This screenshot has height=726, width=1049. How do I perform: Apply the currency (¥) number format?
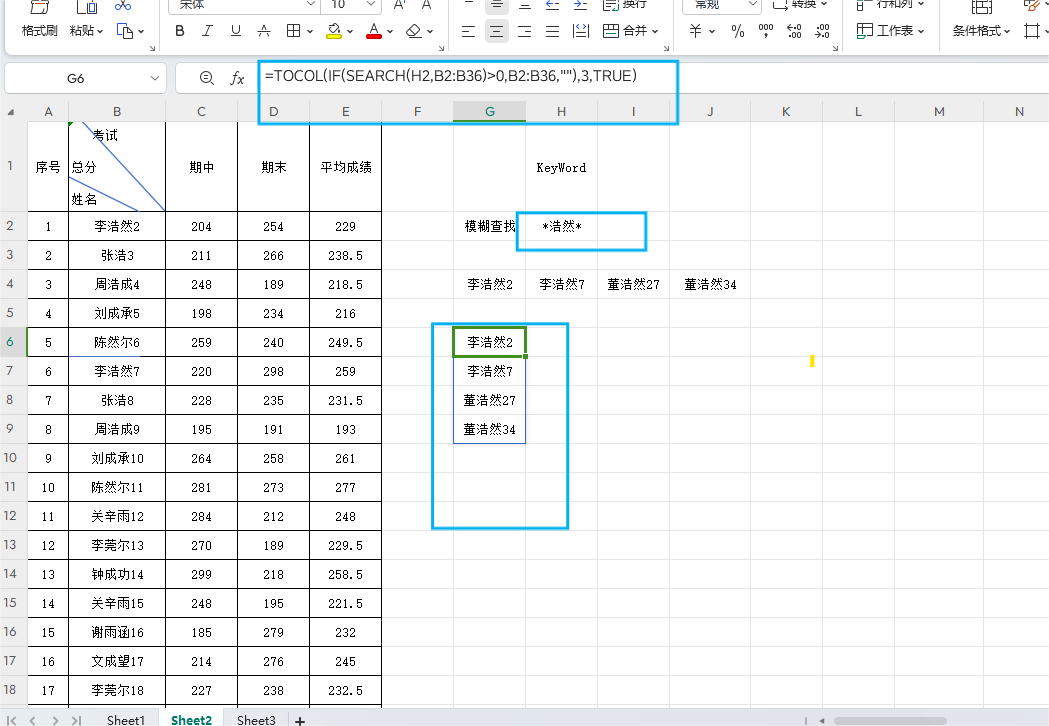(x=696, y=31)
